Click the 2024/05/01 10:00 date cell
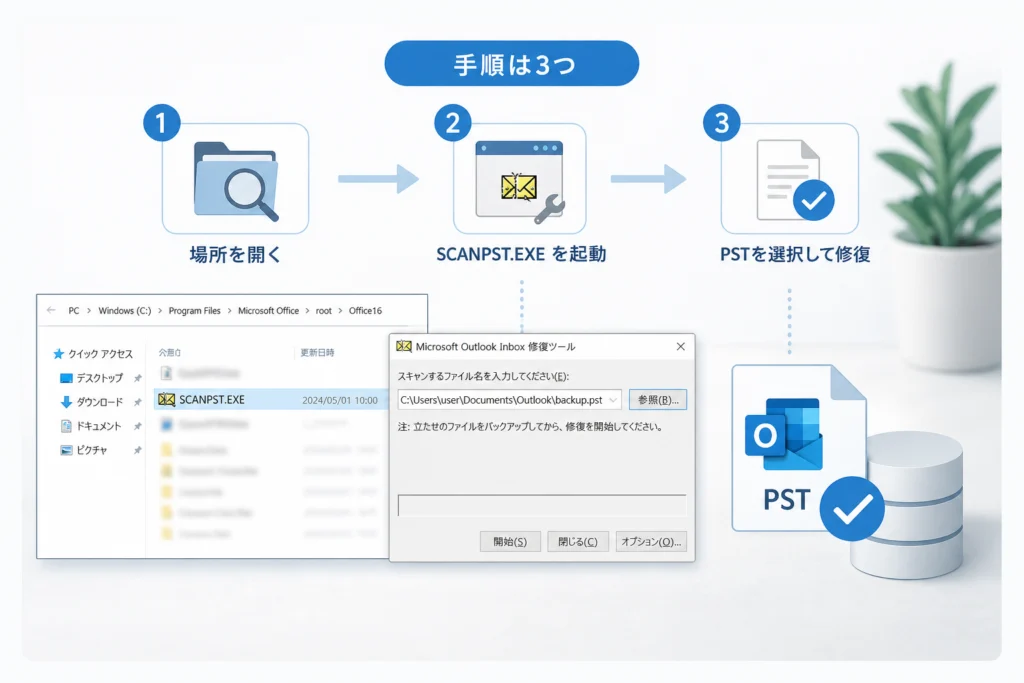Screen dimensions: 1024x683 pos(340,400)
